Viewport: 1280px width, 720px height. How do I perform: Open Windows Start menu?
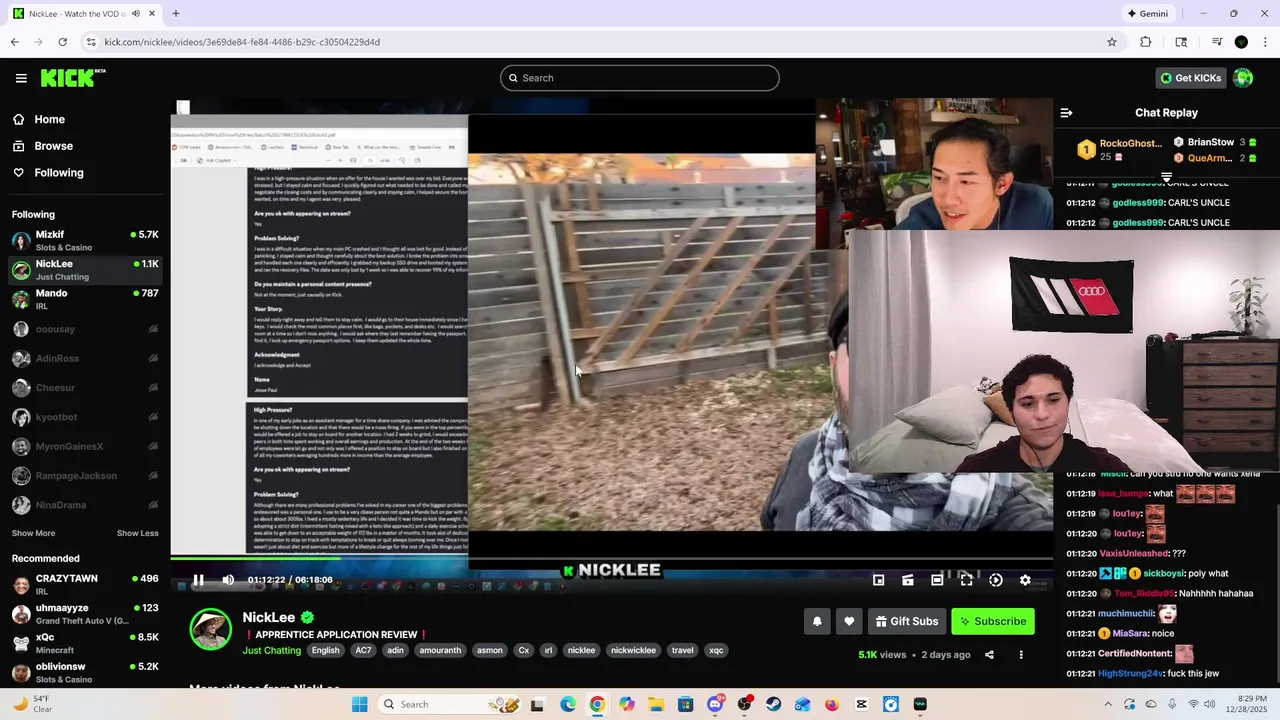pos(359,705)
